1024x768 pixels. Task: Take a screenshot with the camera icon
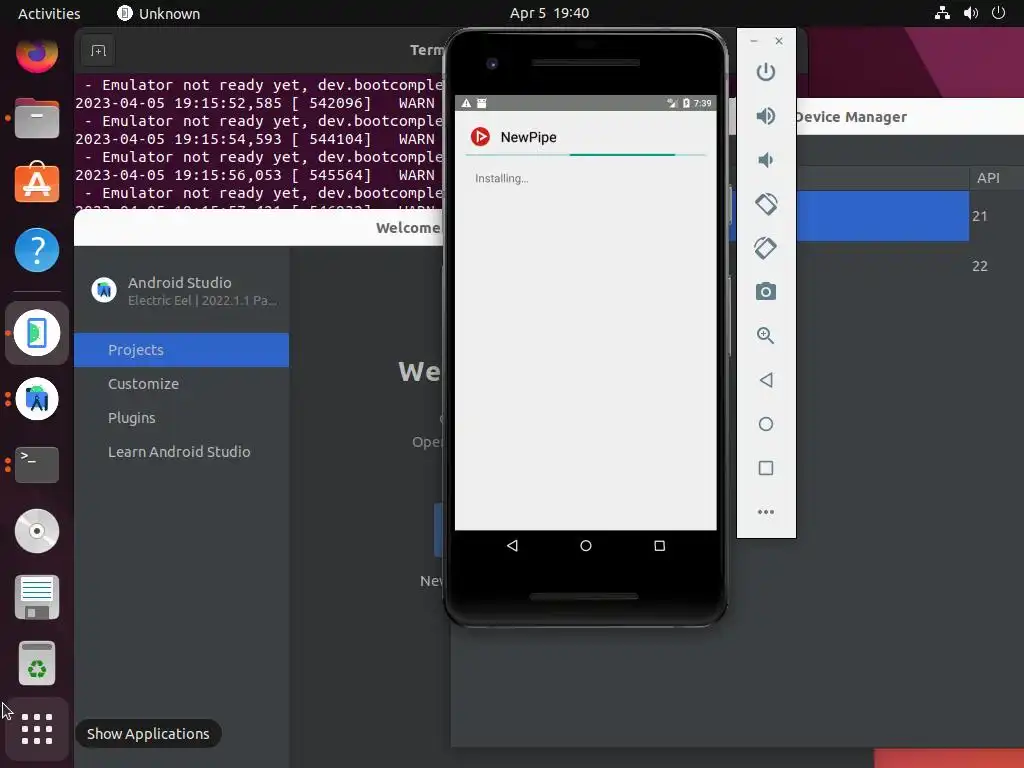point(765,291)
